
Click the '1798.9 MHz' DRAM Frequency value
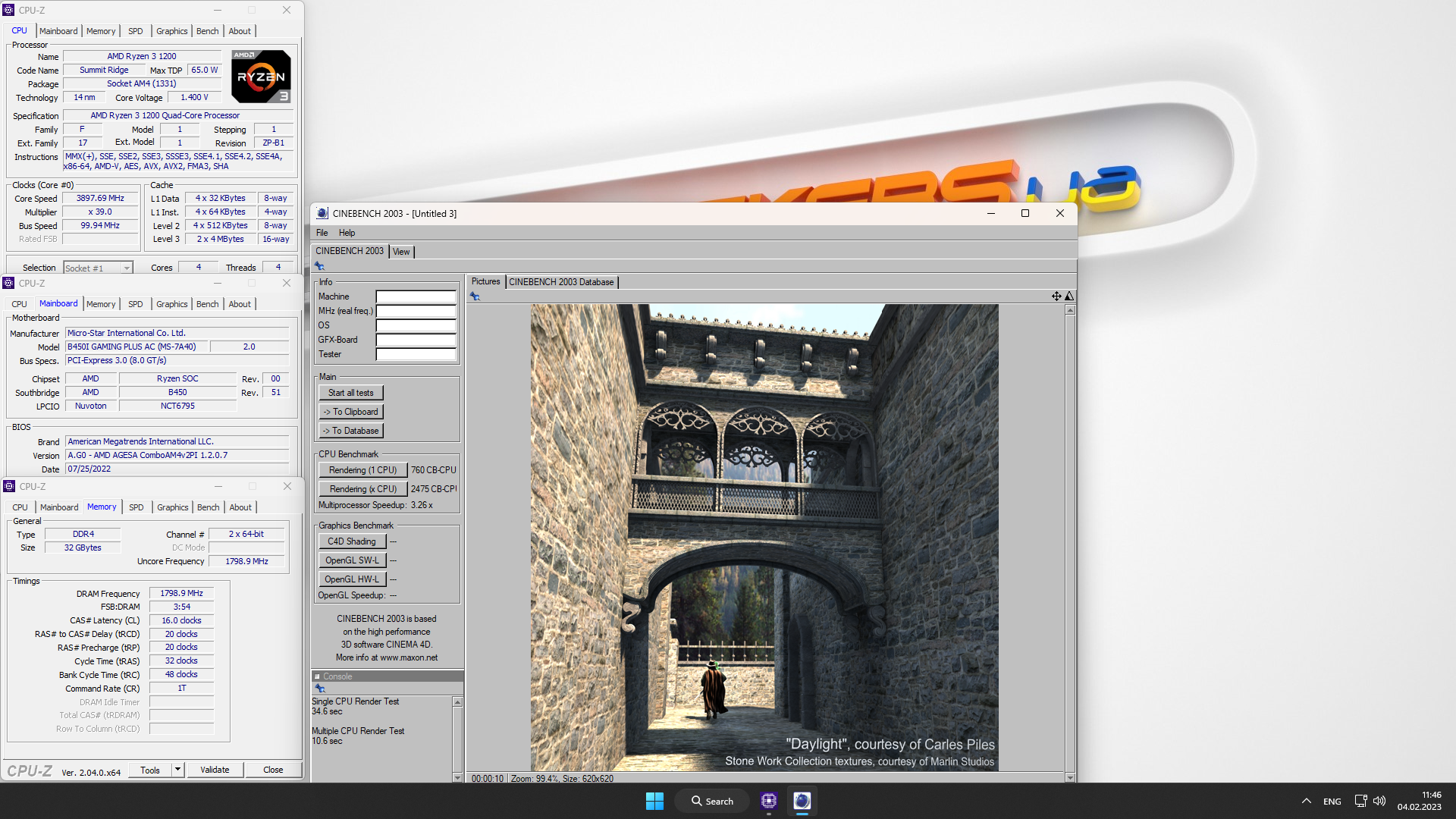(182, 593)
